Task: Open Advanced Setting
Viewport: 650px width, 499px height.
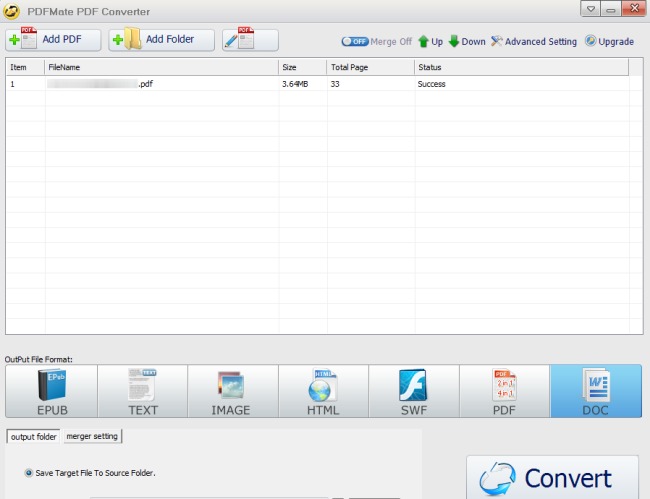Action: 534,41
